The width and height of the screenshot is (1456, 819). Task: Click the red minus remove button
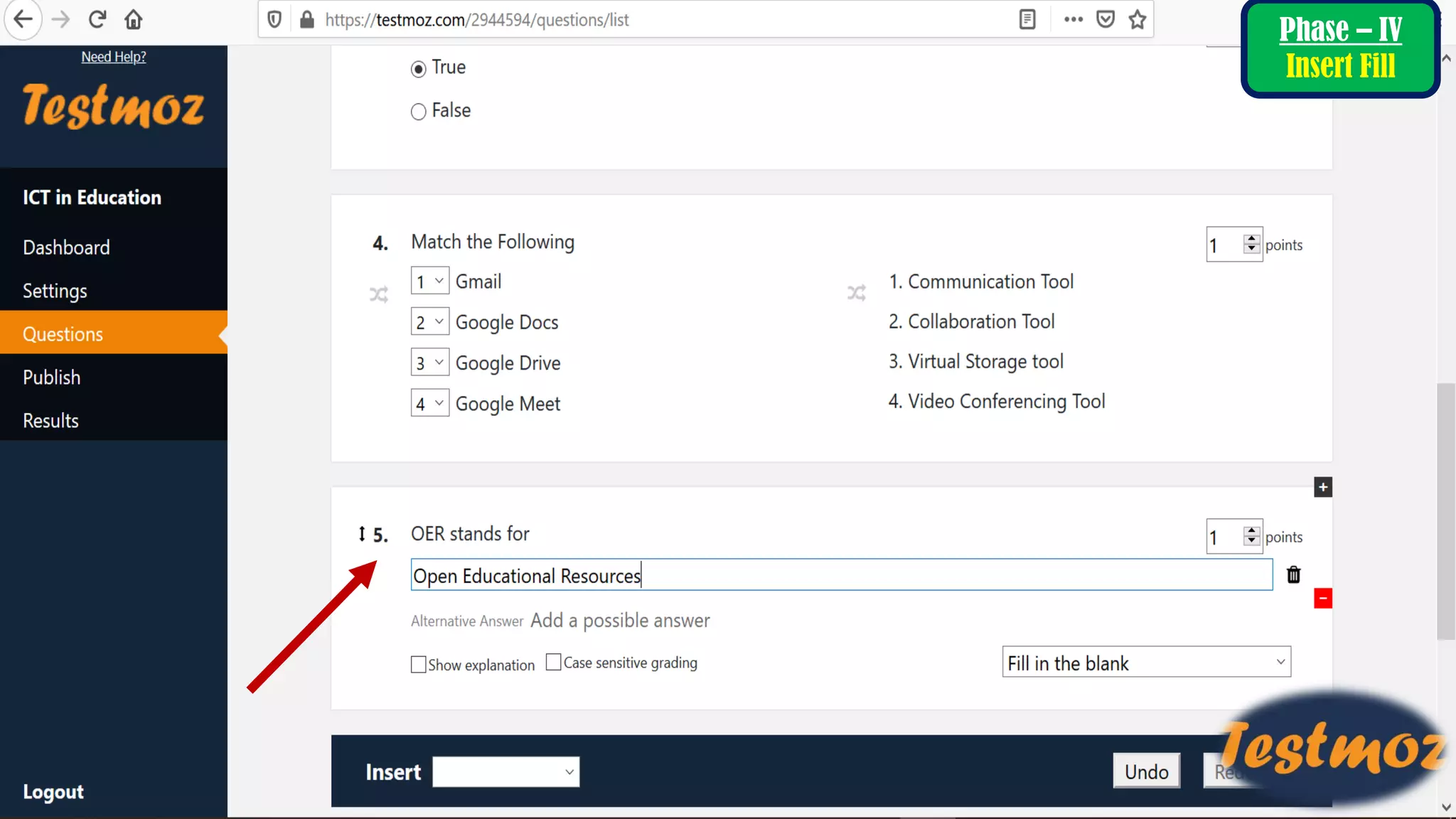[1322, 599]
